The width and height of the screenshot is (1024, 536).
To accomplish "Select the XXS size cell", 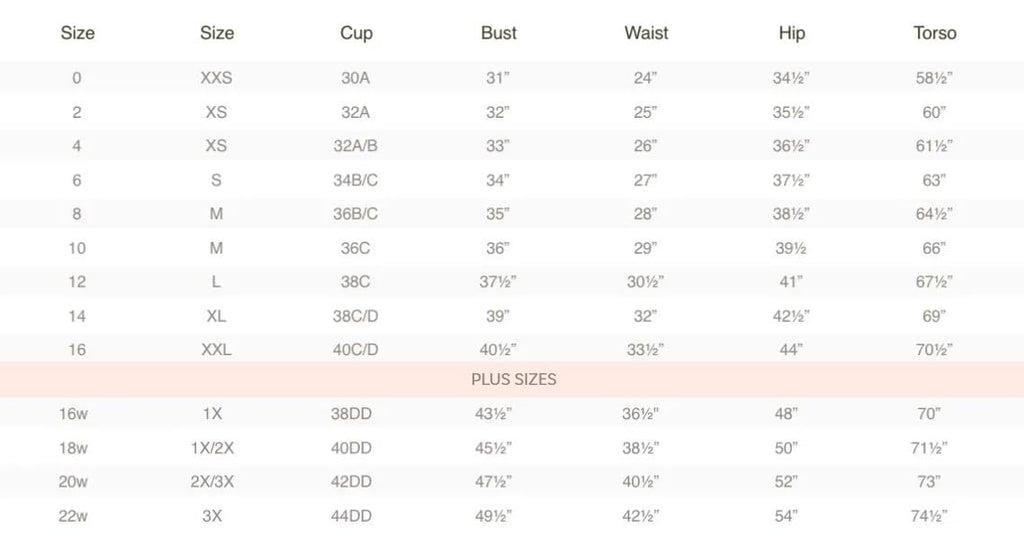I will pyautogui.click(x=216, y=78).
